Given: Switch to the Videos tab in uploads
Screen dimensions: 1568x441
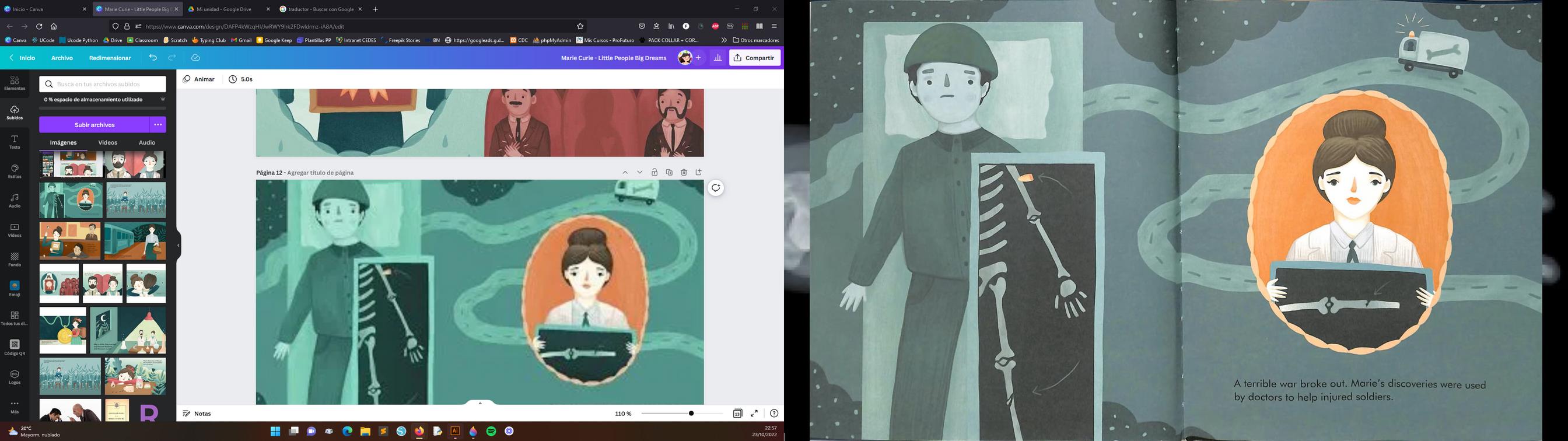Looking at the screenshot, I should 108,142.
